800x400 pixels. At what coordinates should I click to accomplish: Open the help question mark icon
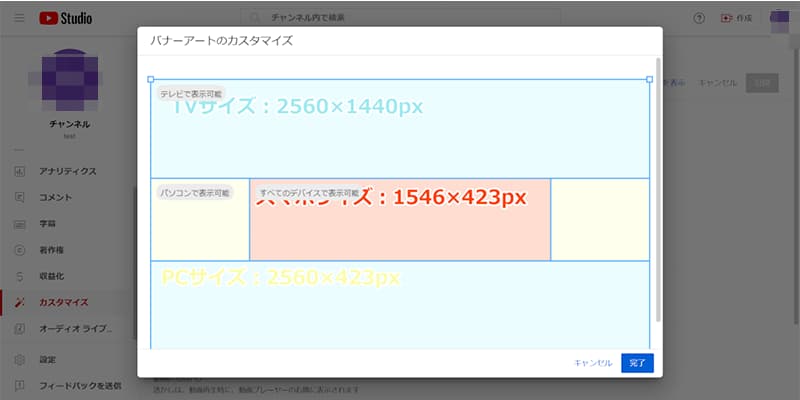(x=699, y=18)
